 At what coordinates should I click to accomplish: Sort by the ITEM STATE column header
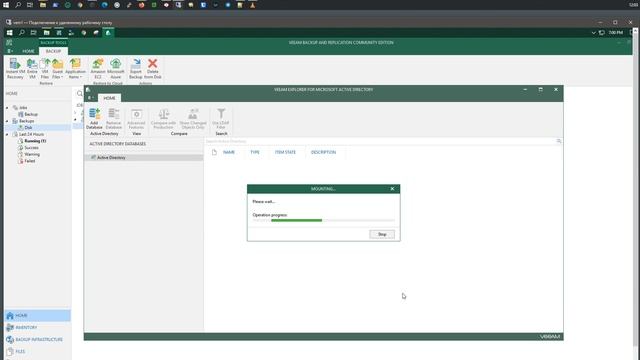(285, 152)
